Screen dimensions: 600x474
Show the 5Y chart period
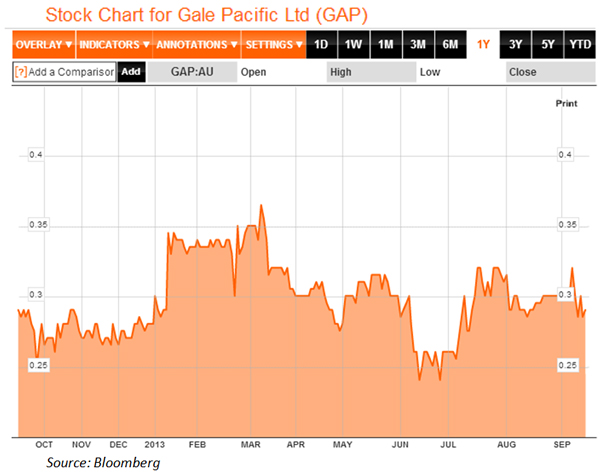(x=546, y=45)
